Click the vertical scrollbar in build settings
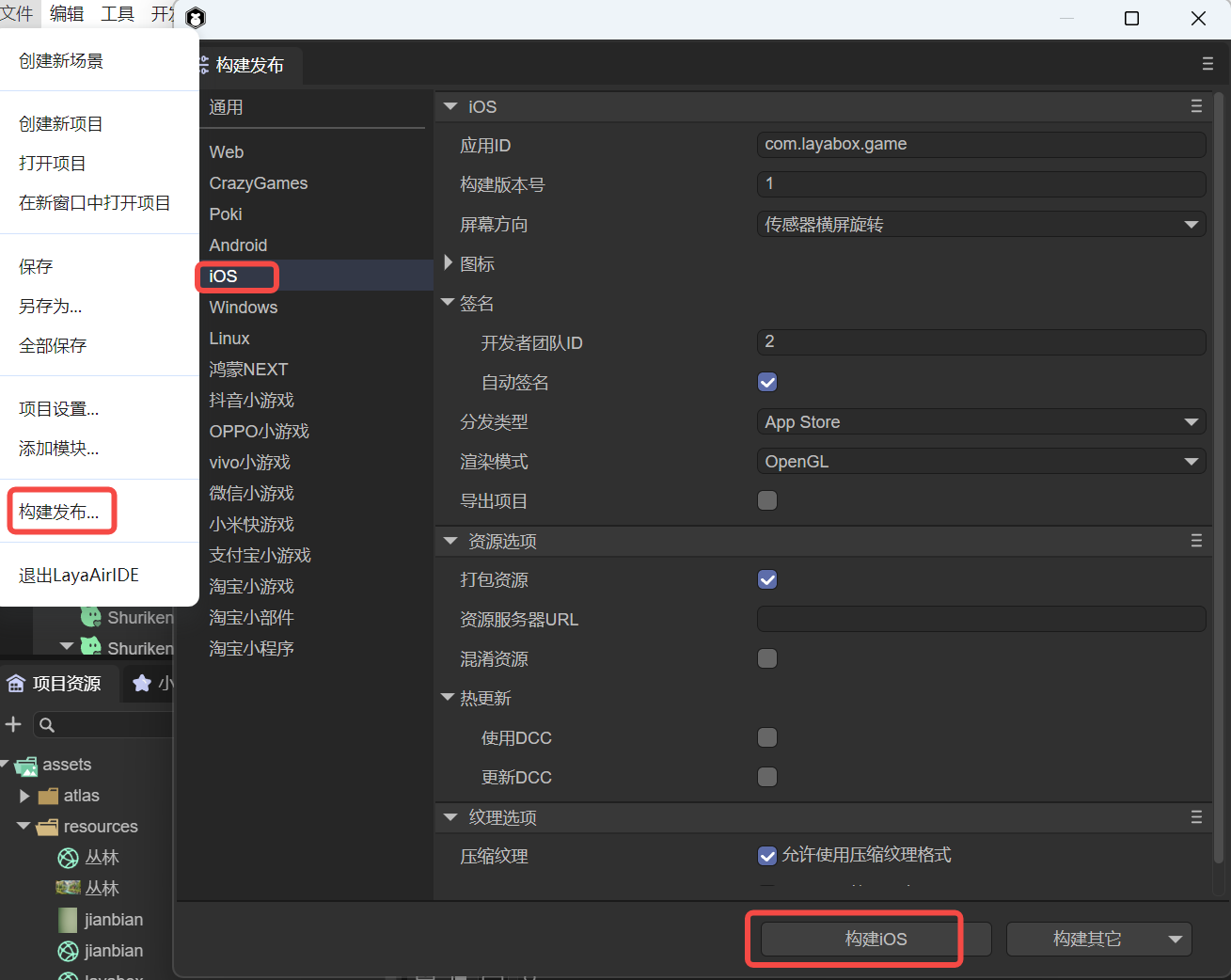Viewport: 1231px width, 980px height. tap(1219, 470)
